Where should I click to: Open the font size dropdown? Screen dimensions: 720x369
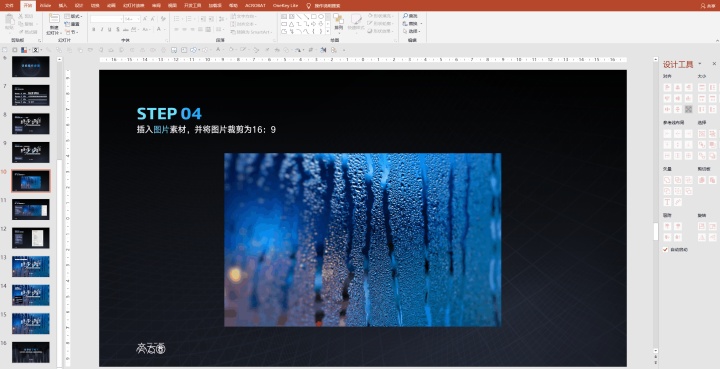pyautogui.click(x=138, y=19)
